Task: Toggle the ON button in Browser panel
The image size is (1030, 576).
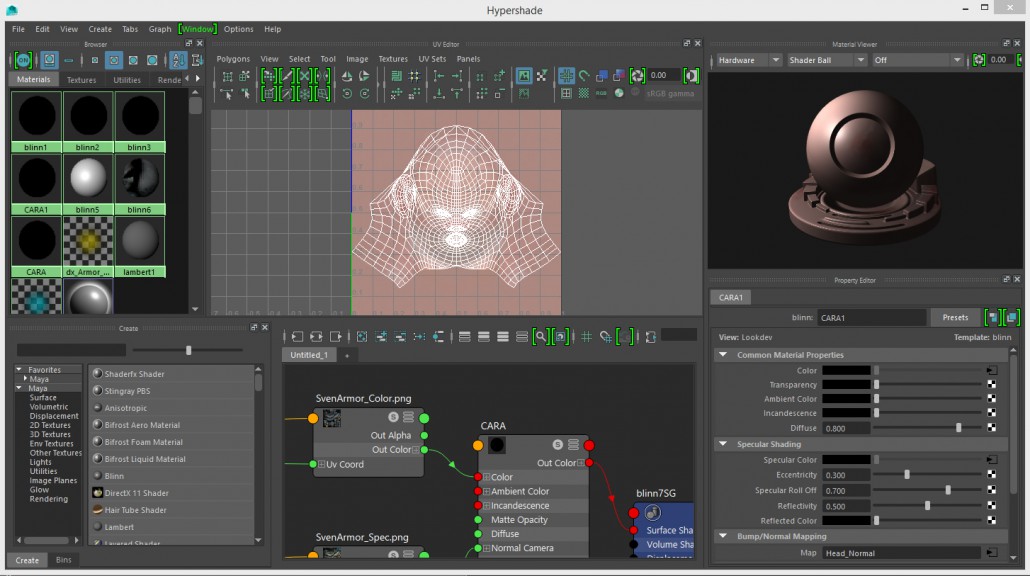Action: [x=23, y=60]
